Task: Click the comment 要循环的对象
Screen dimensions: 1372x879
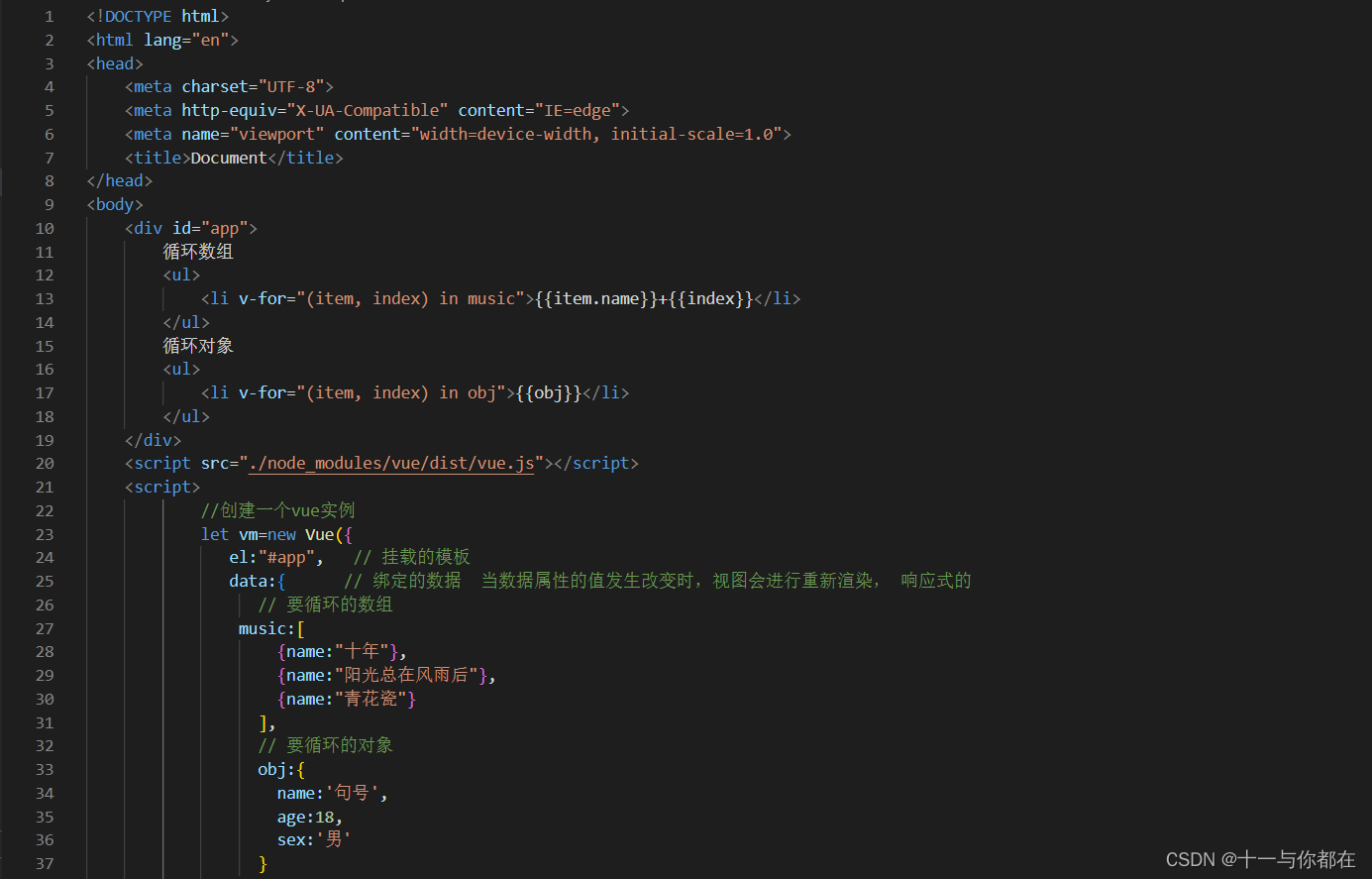Action: coord(326,745)
